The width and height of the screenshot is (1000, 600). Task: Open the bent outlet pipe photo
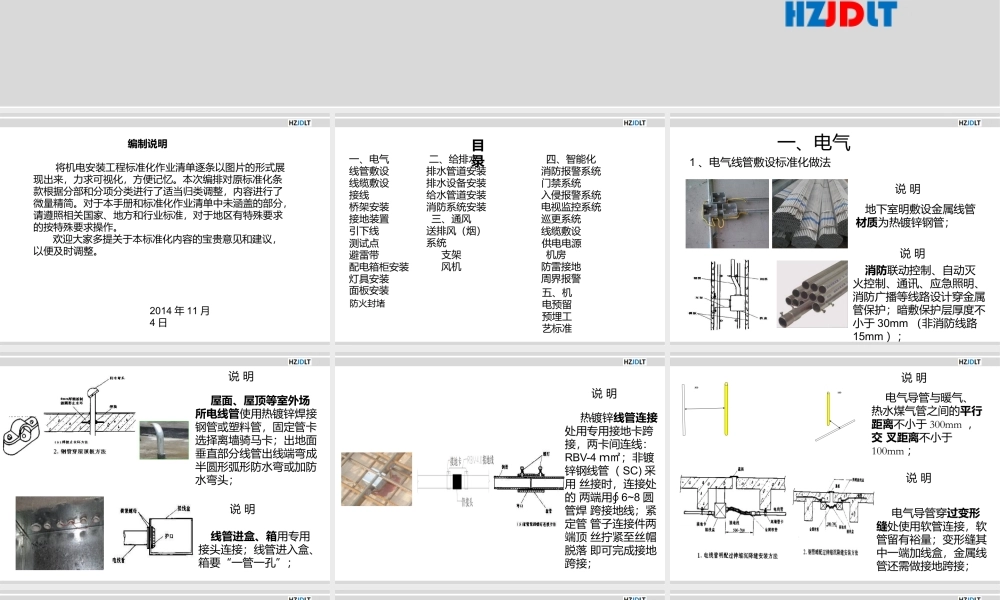click(164, 440)
